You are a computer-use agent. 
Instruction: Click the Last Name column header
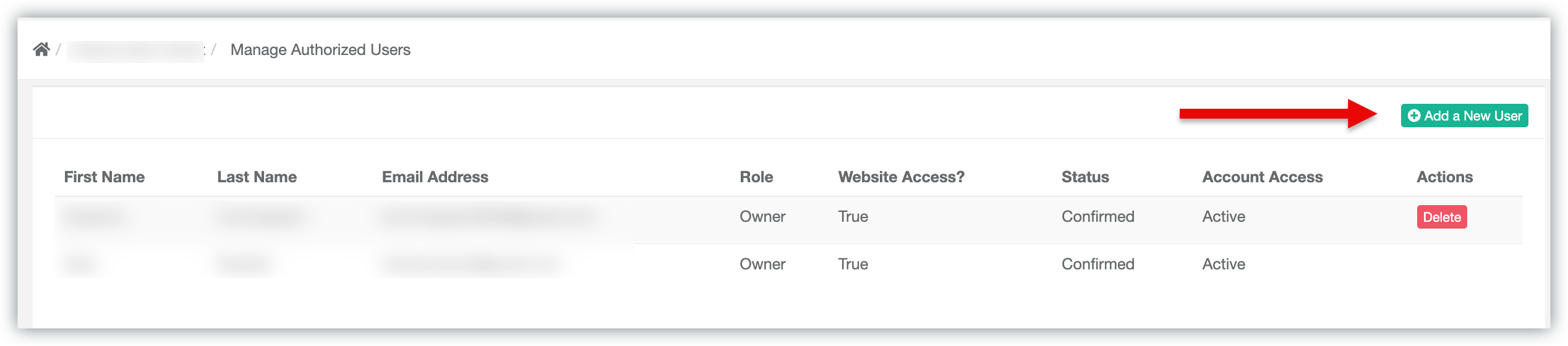click(257, 177)
